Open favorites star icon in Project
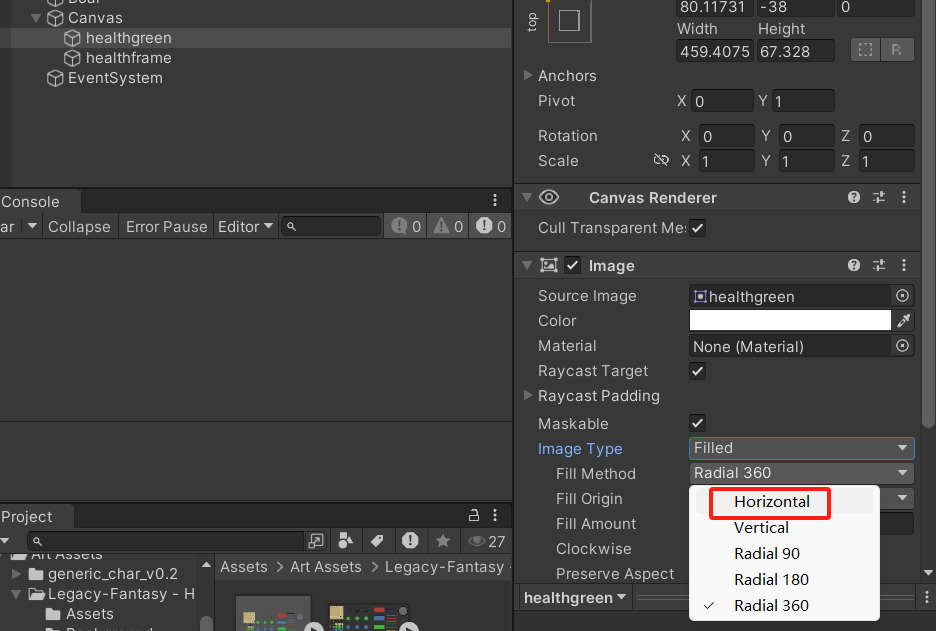The height and width of the screenshot is (631, 936). (x=443, y=541)
